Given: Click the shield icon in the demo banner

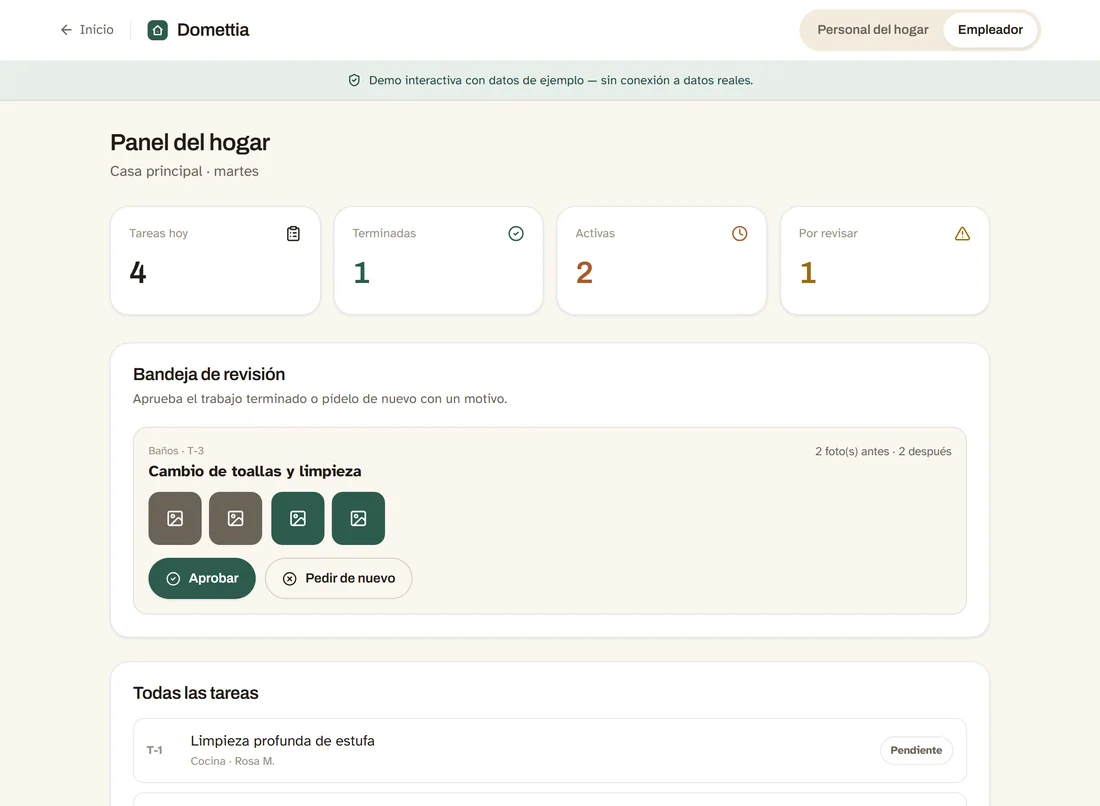Looking at the screenshot, I should coord(354,80).
